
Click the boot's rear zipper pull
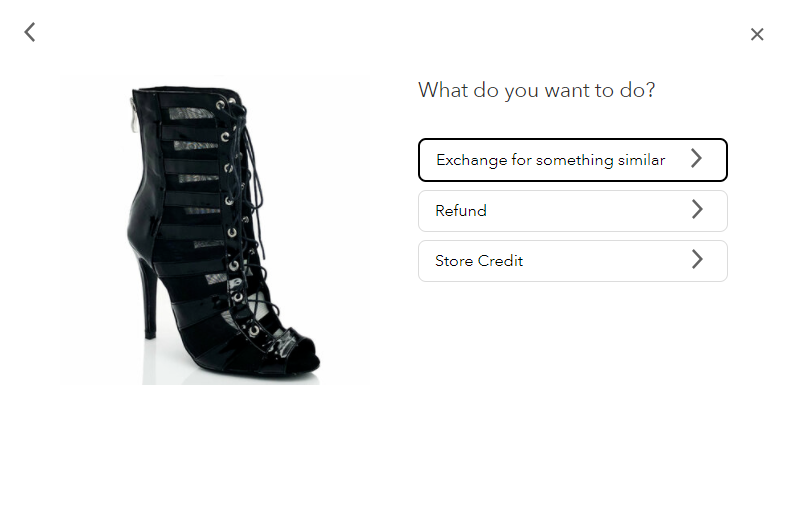(x=134, y=116)
